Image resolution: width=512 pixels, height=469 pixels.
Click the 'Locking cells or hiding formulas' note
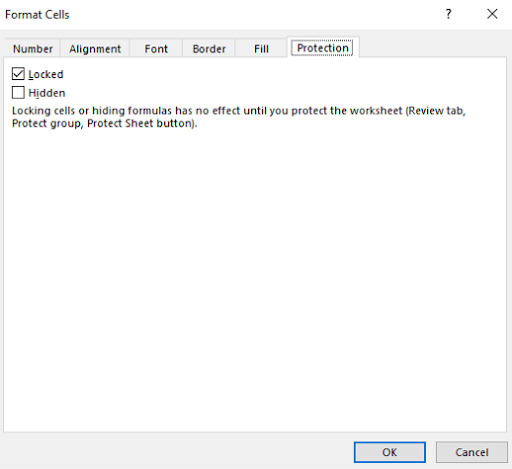click(x=239, y=117)
